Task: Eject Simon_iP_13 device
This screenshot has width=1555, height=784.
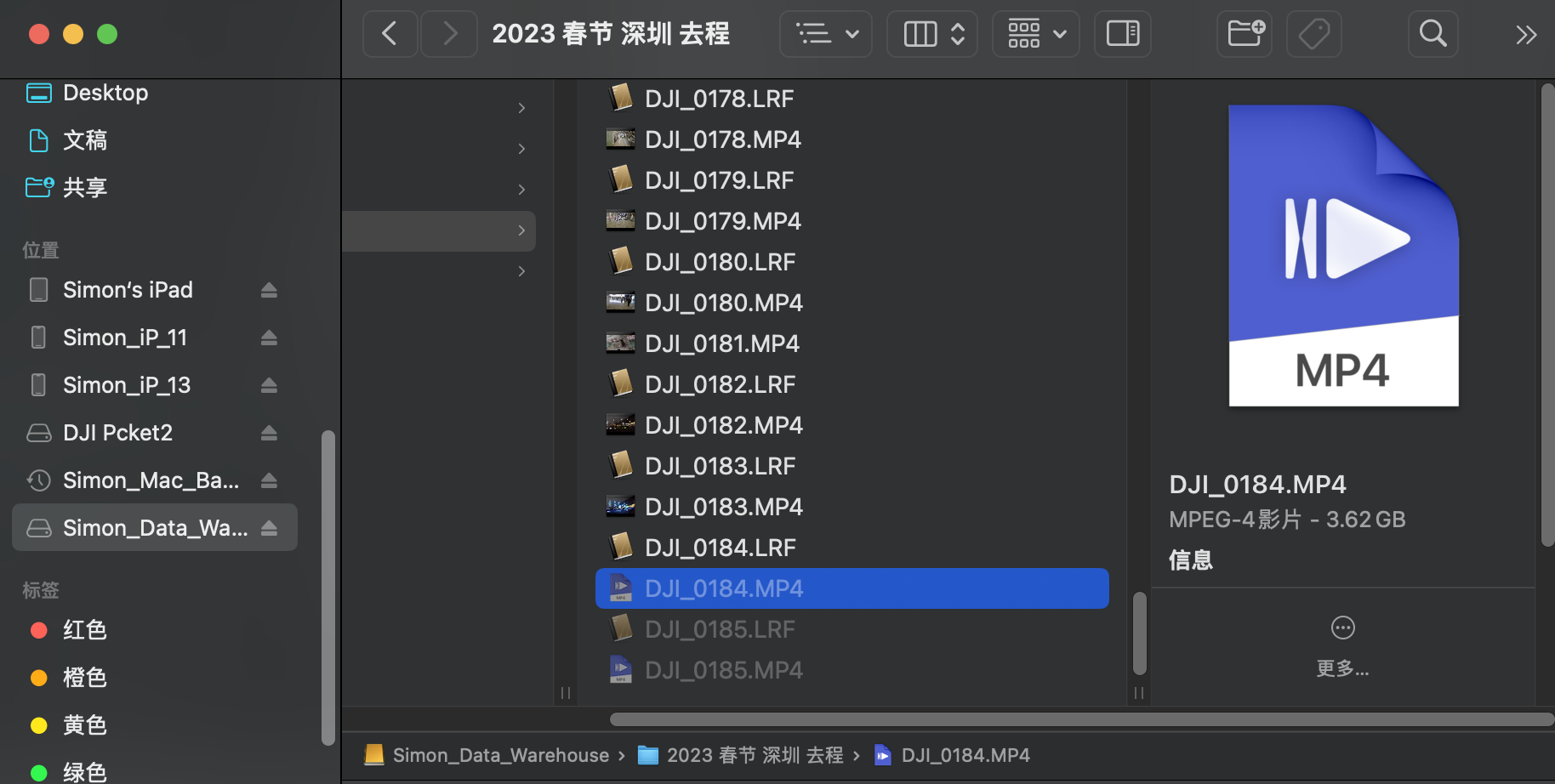Action: (270, 385)
